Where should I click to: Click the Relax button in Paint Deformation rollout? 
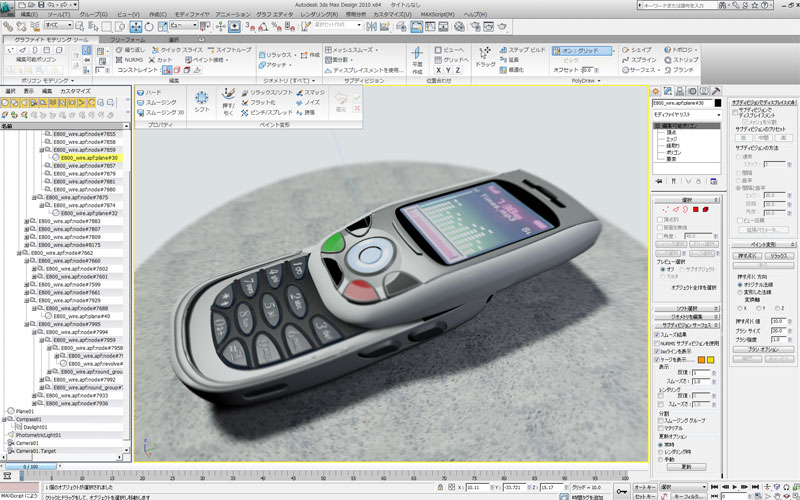(x=780, y=255)
